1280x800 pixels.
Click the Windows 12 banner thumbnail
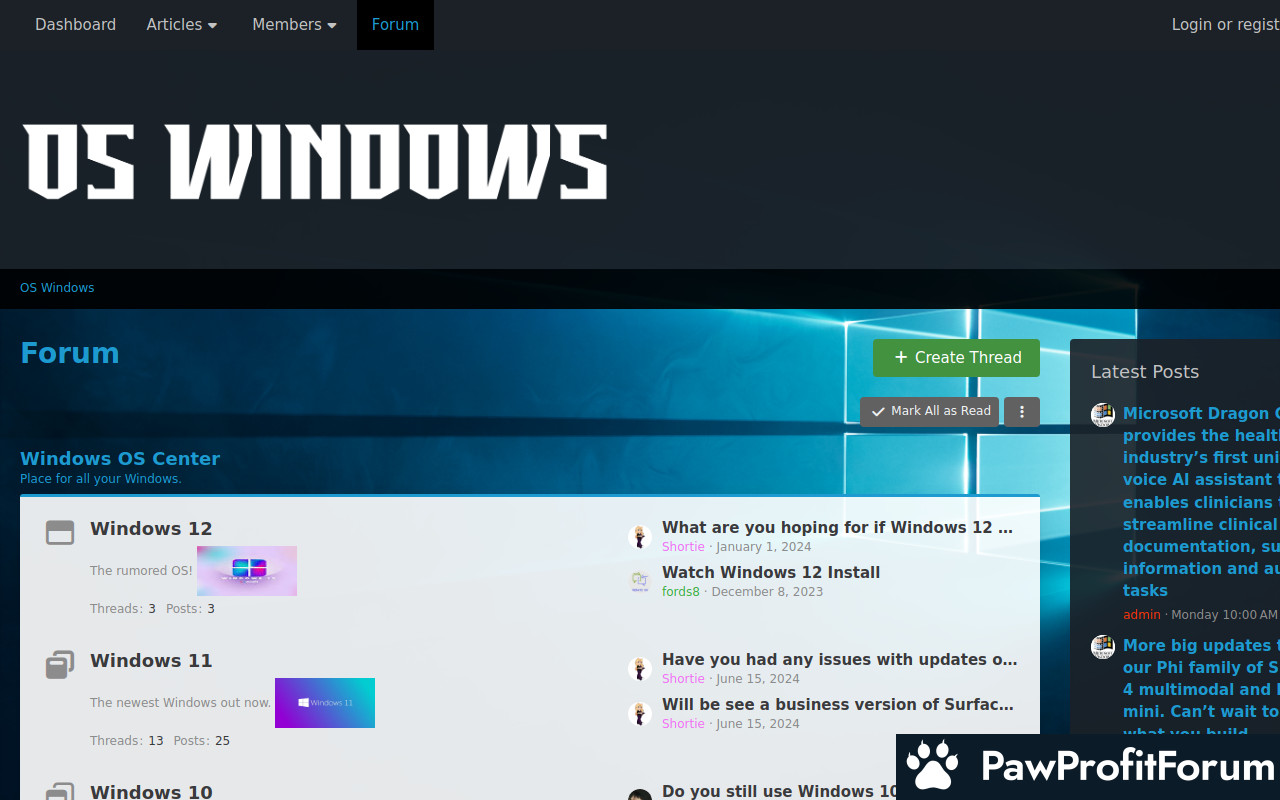247,571
